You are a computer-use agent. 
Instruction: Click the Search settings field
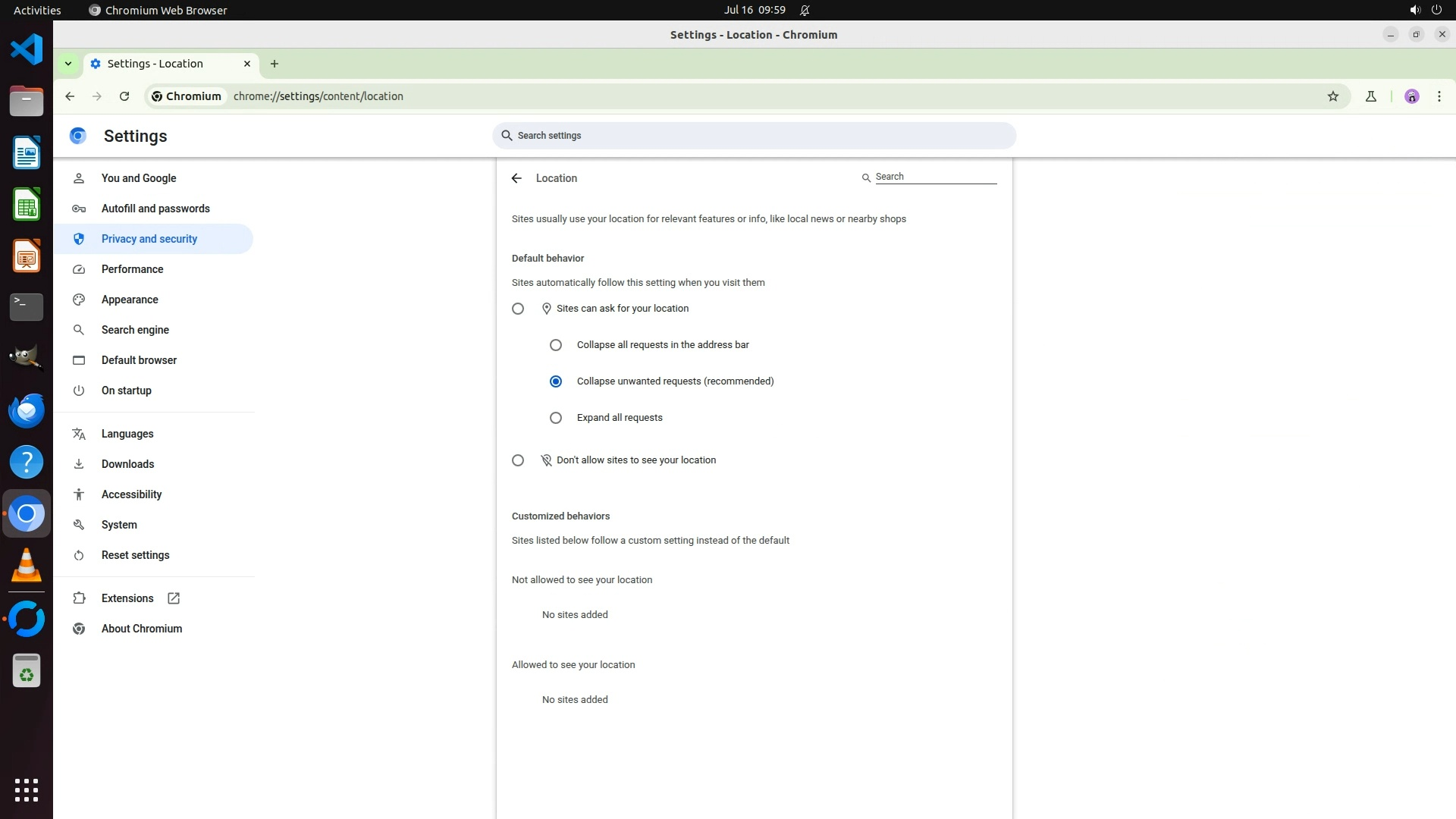point(754,136)
